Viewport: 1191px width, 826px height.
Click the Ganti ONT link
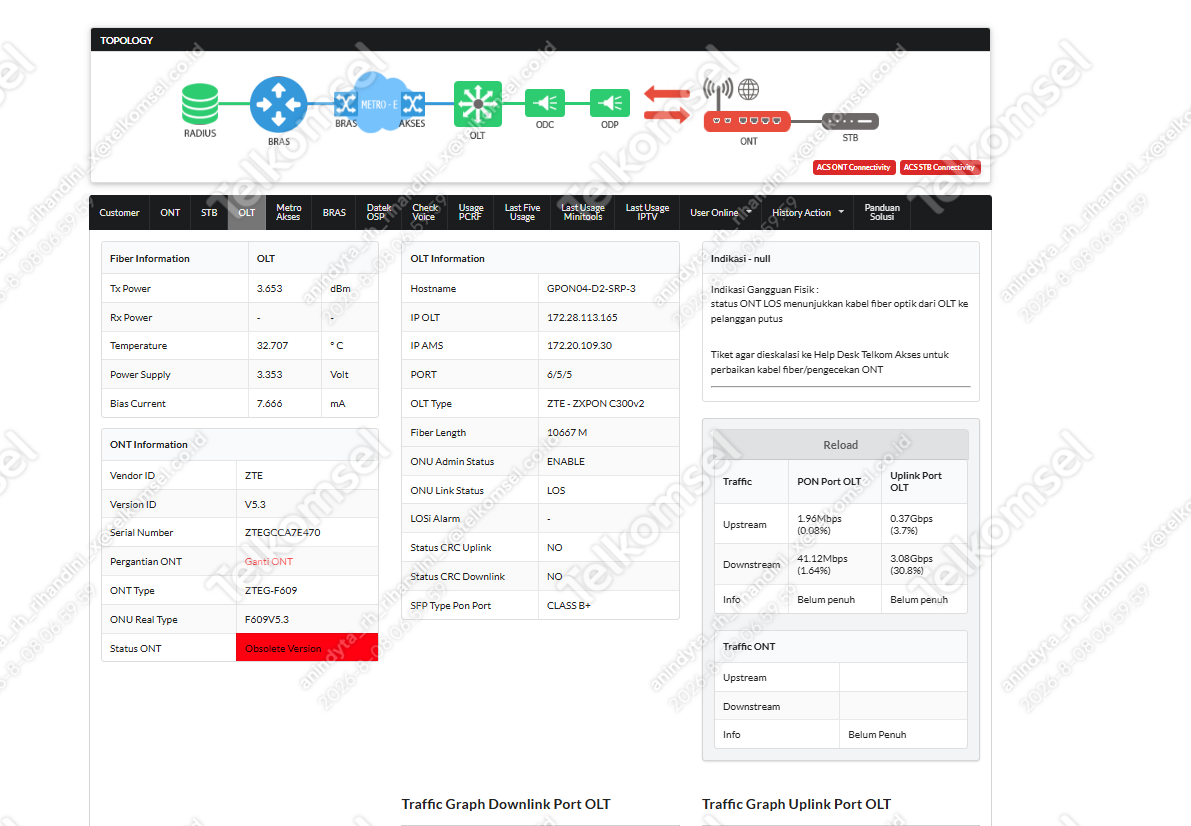coord(269,562)
